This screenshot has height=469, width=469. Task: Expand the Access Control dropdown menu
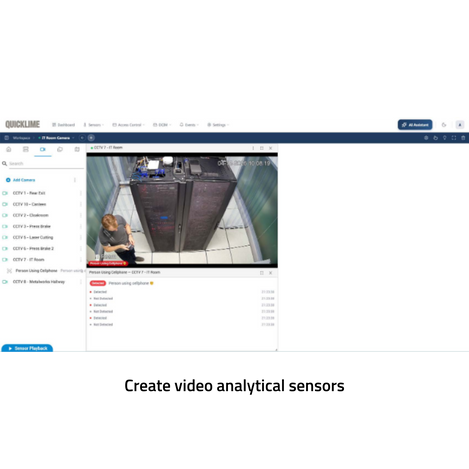(x=129, y=125)
